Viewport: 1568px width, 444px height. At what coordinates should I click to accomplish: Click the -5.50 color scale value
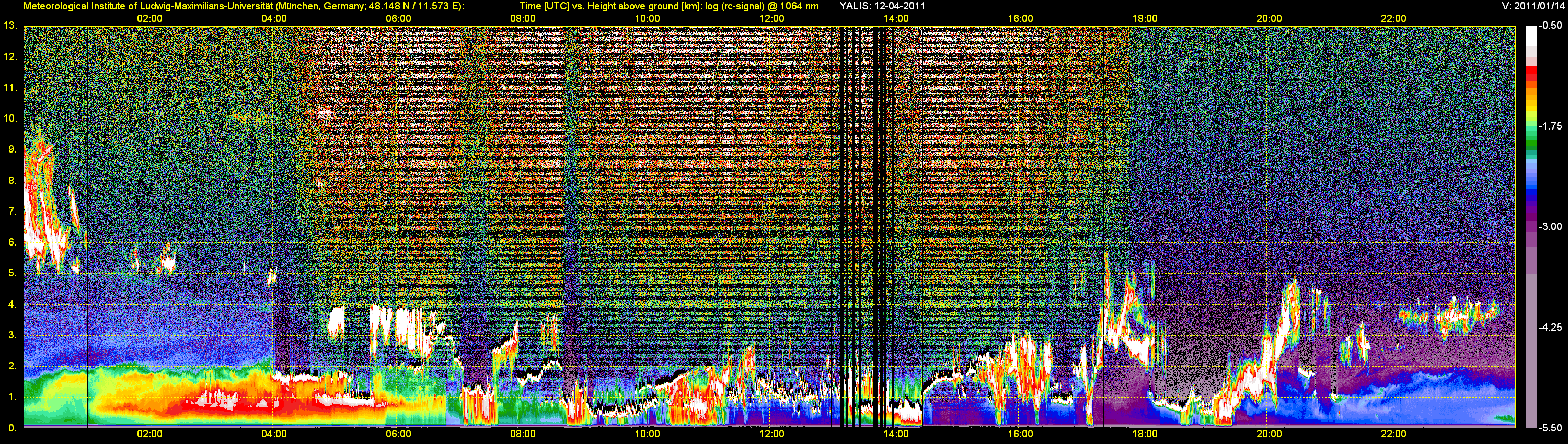pyautogui.click(x=1550, y=428)
